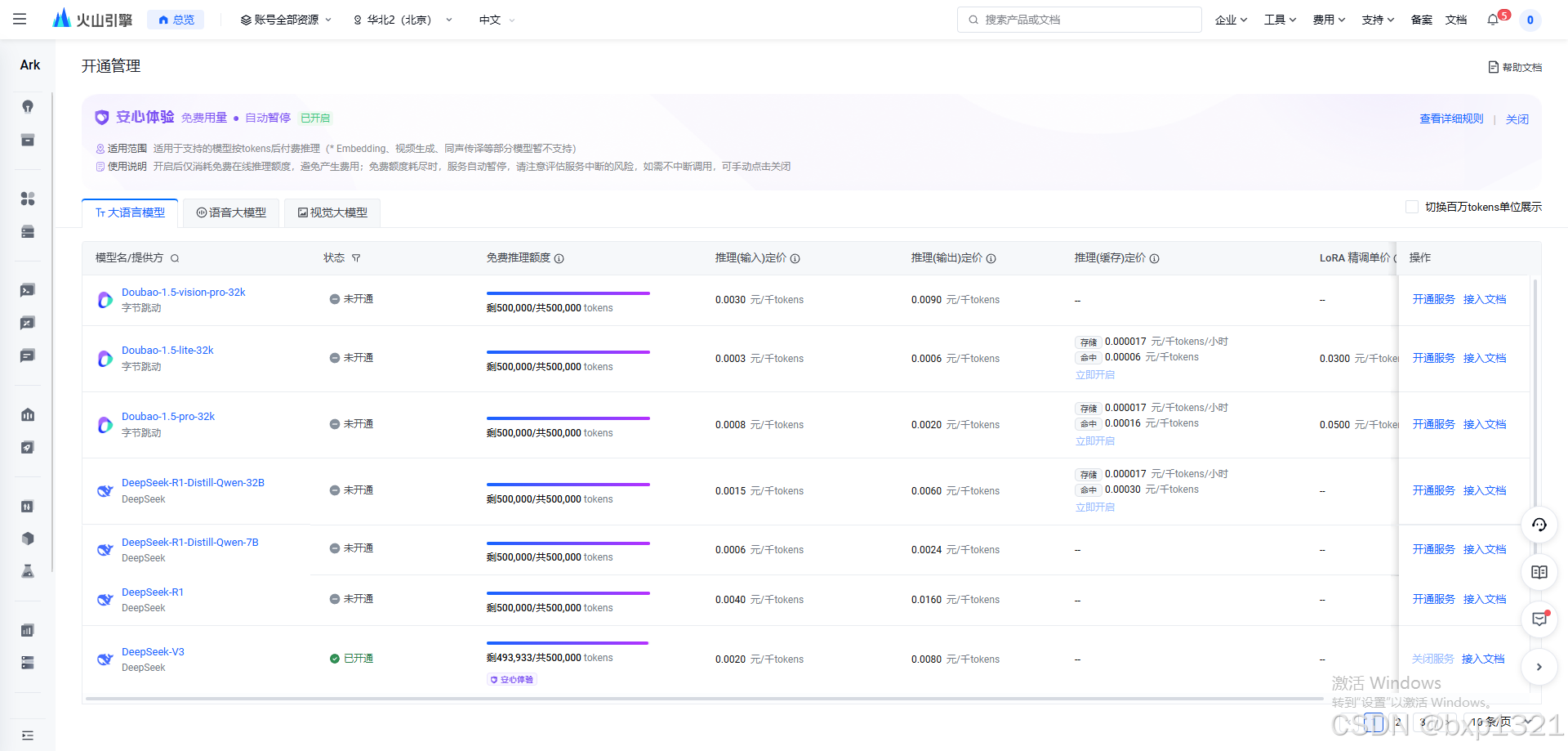Click the server list sidebar icon
The image size is (1568, 751).
point(28,663)
